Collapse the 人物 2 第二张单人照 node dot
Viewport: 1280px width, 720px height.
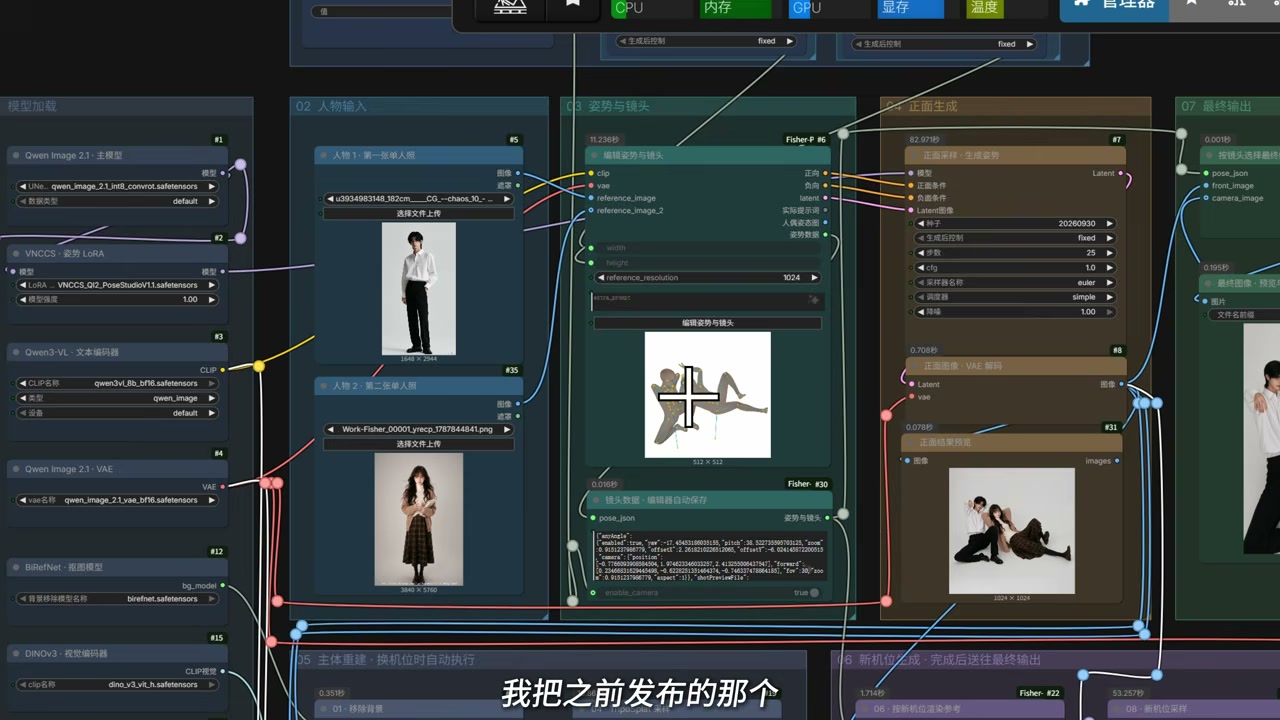click(x=324, y=386)
